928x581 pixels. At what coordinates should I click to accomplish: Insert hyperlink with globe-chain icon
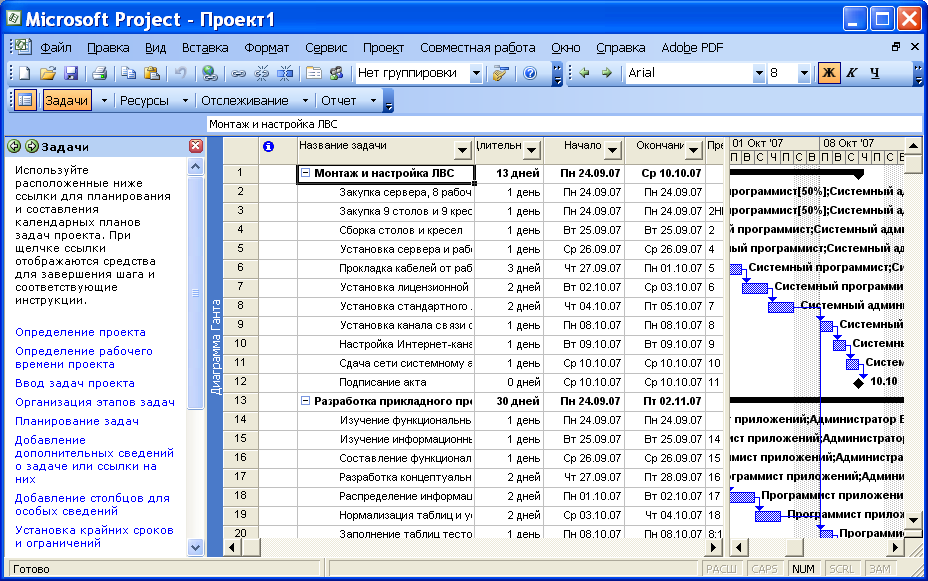[209, 73]
